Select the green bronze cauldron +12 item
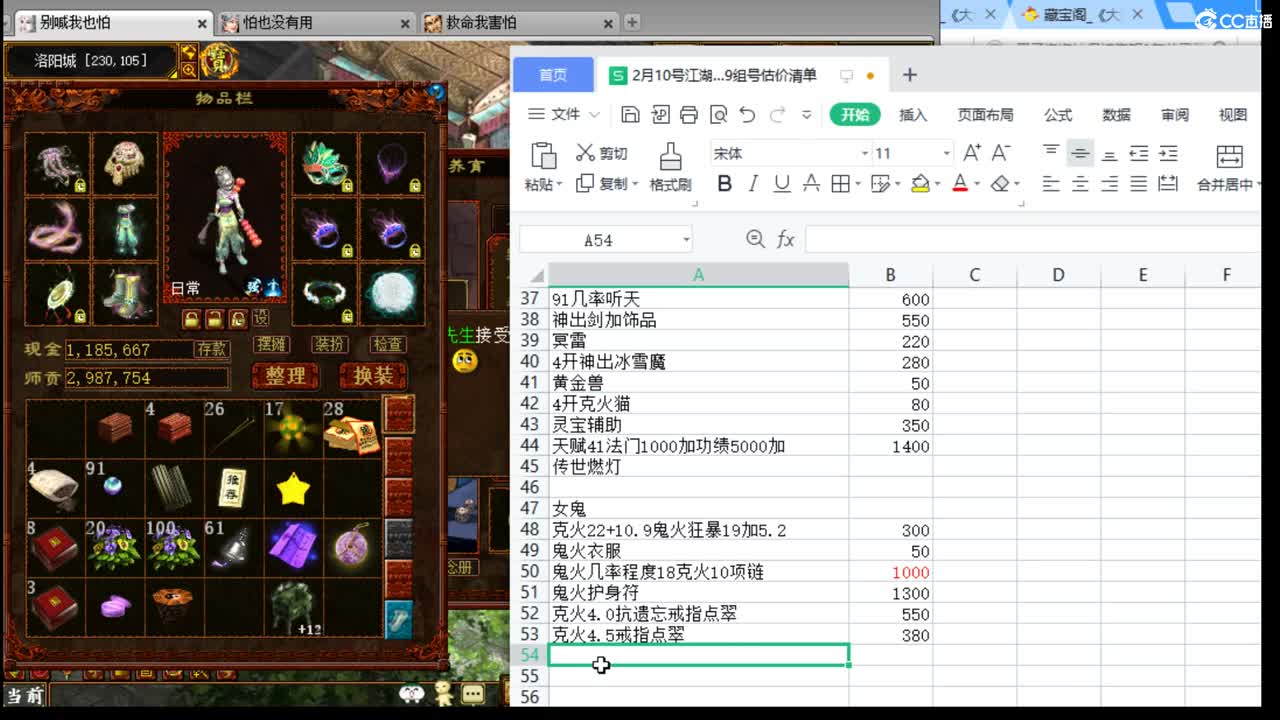 tap(293, 607)
